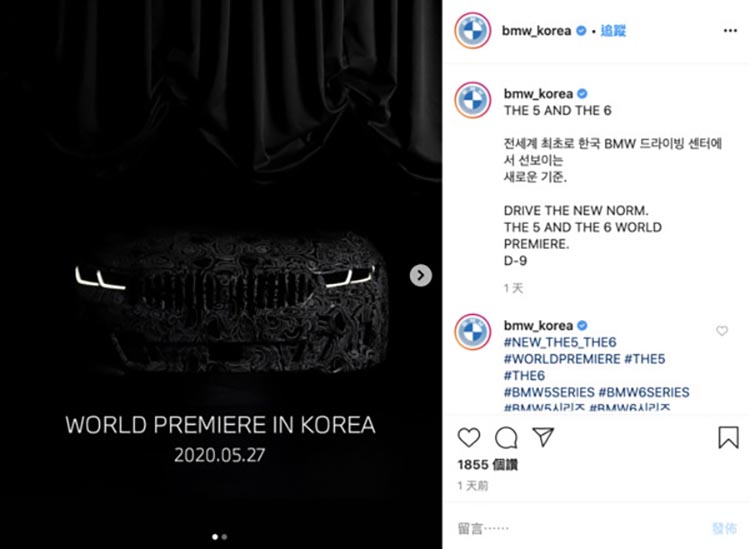Share the post via paper plane icon
Image resolution: width=750 pixels, height=549 pixels.
[543, 437]
